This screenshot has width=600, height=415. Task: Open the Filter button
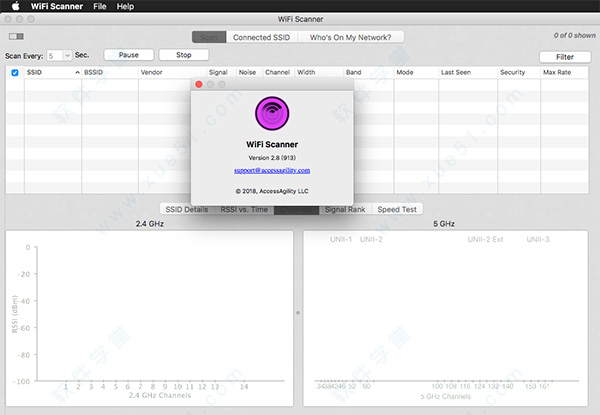pyautogui.click(x=565, y=57)
